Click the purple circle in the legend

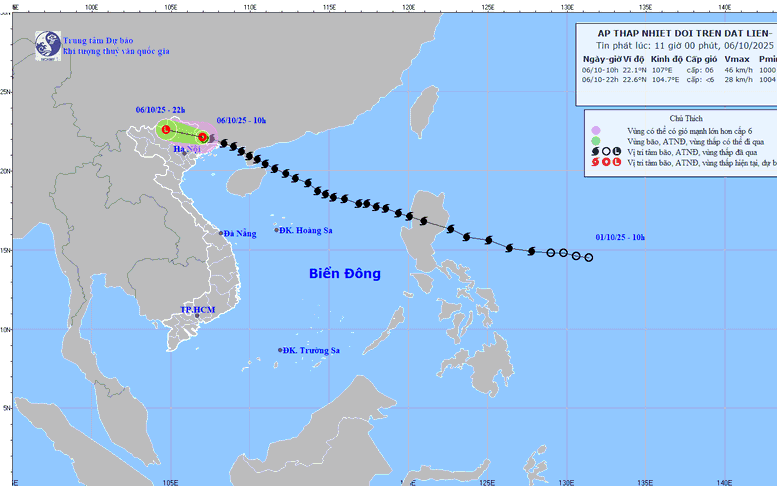pyautogui.click(x=595, y=130)
